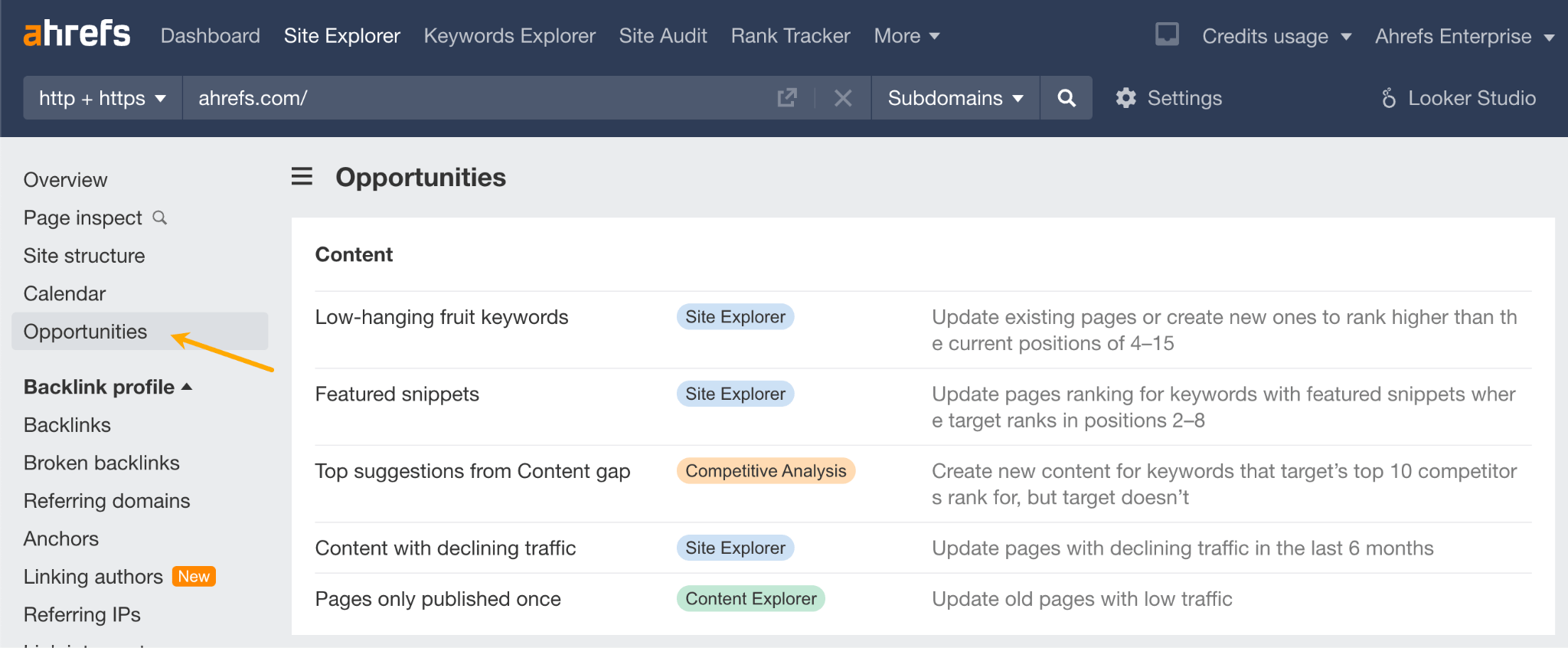This screenshot has width=1568, height=648.
Task: Open Rank Tracker
Action: (x=791, y=36)
